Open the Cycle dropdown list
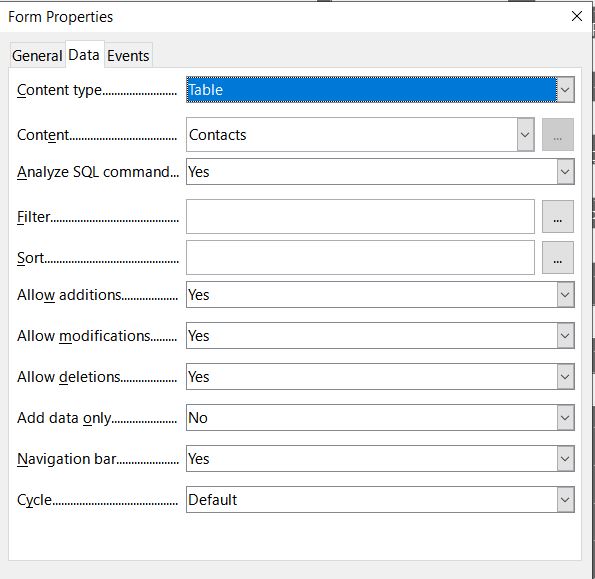 pyautogui.click(x=380, y=500)
